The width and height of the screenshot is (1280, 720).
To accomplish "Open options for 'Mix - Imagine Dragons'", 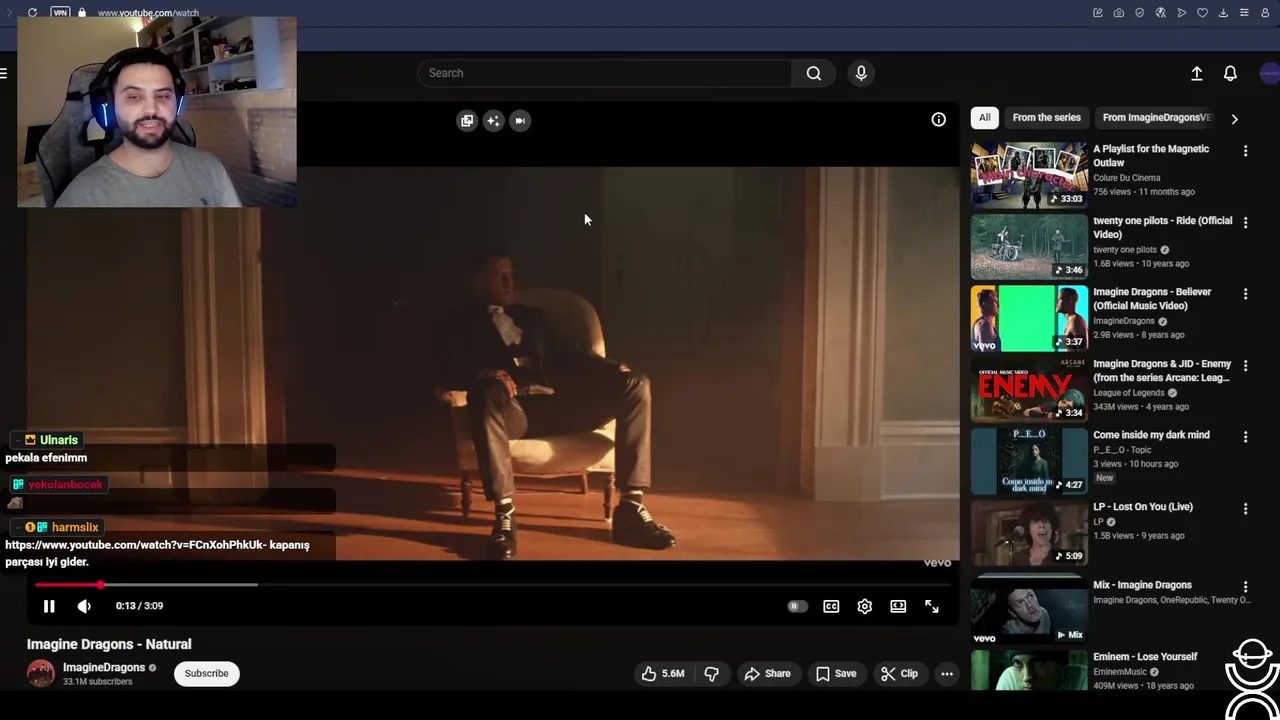I will pyautogui.click(x=1245, y=587).
